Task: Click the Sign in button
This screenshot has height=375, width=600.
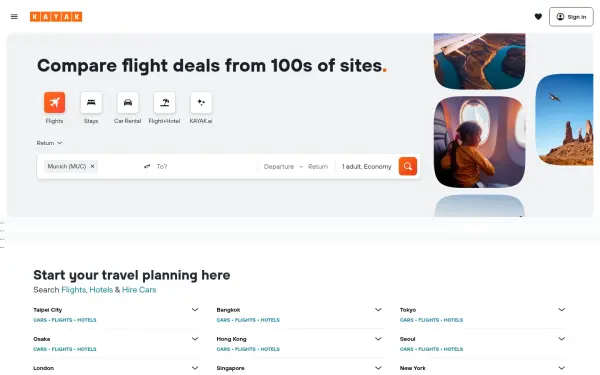Action: tap(571, 17)
